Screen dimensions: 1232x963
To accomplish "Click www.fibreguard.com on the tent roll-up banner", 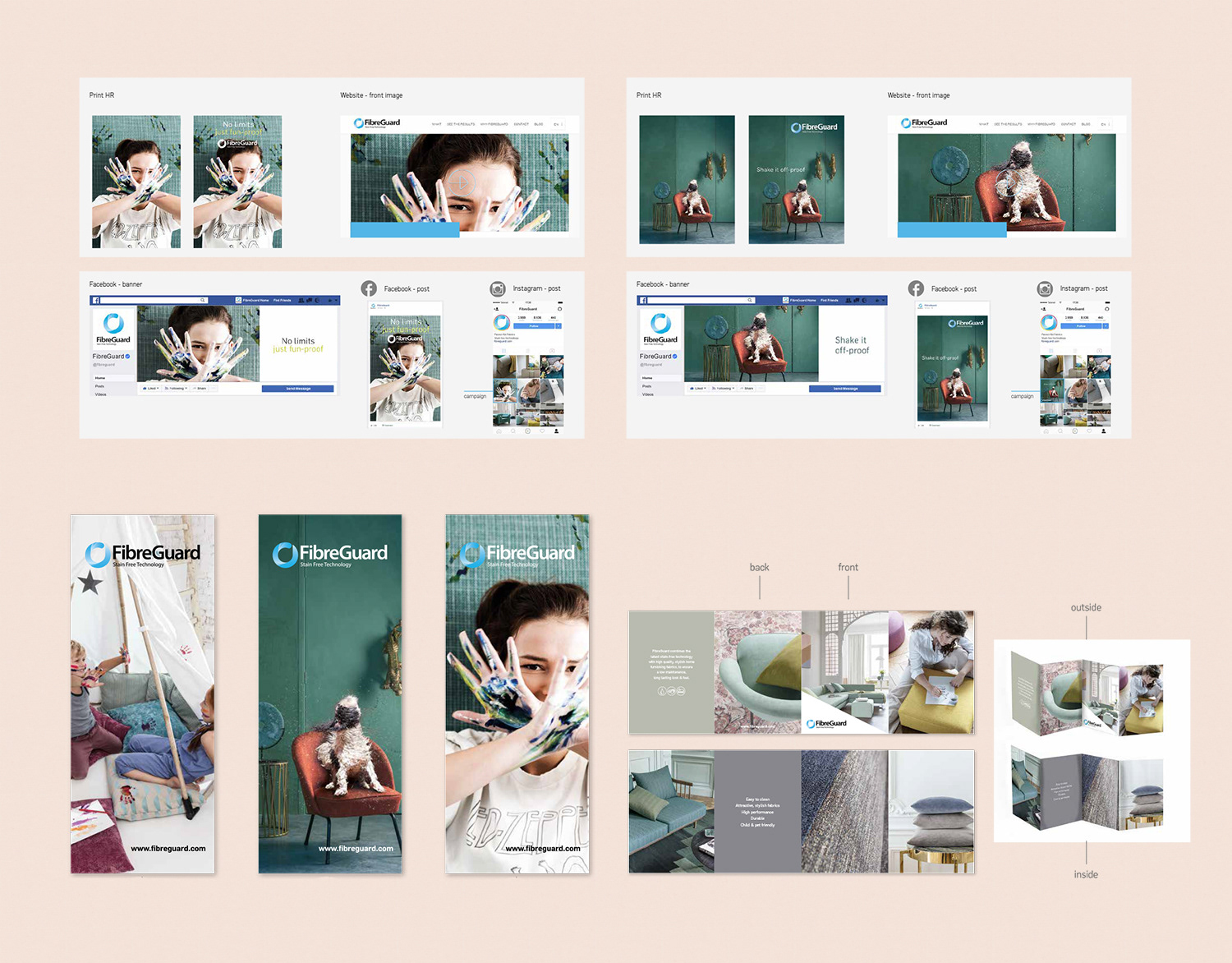I will coord(168,849).
